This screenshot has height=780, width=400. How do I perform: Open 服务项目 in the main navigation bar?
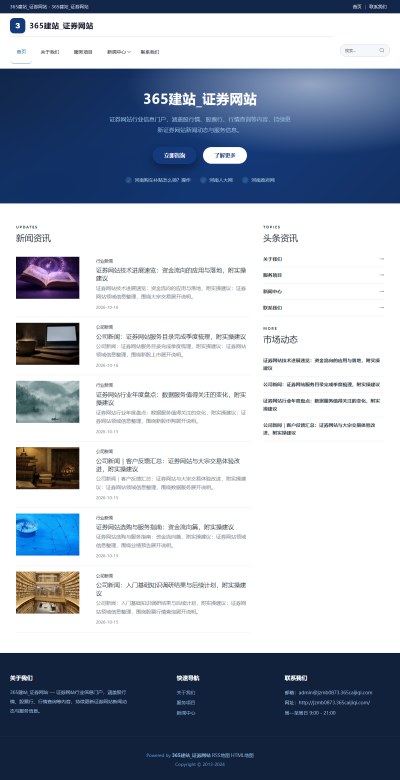tap(83, 52)
